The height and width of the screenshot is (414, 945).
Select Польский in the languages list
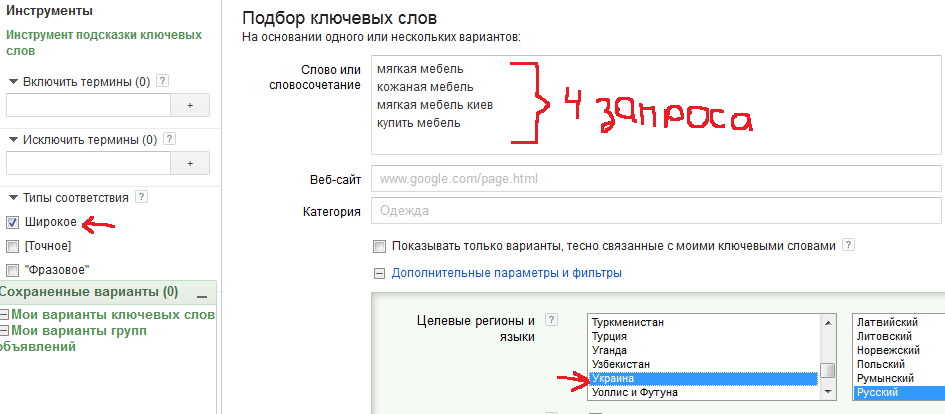point(878,364)
